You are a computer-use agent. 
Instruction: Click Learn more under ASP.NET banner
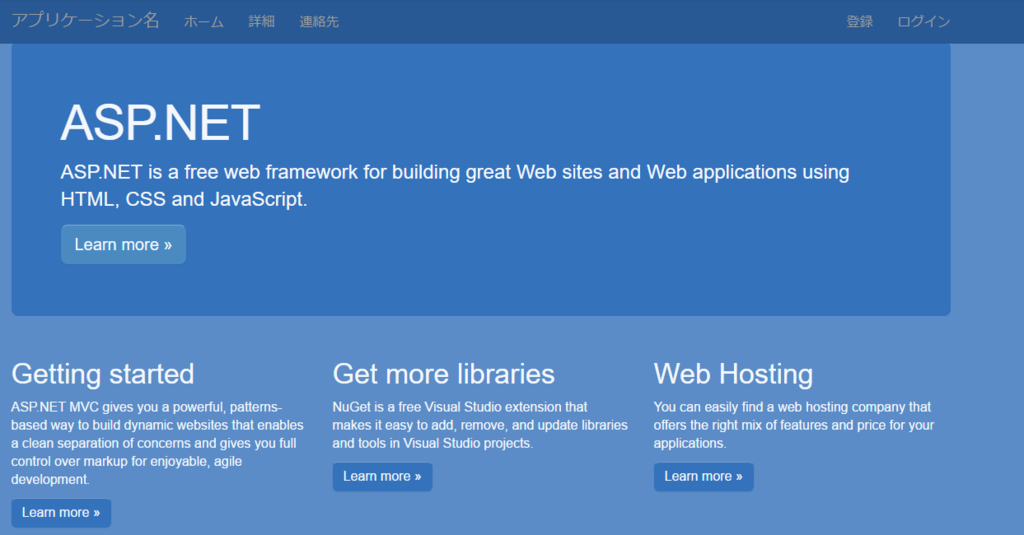[123, 244]
